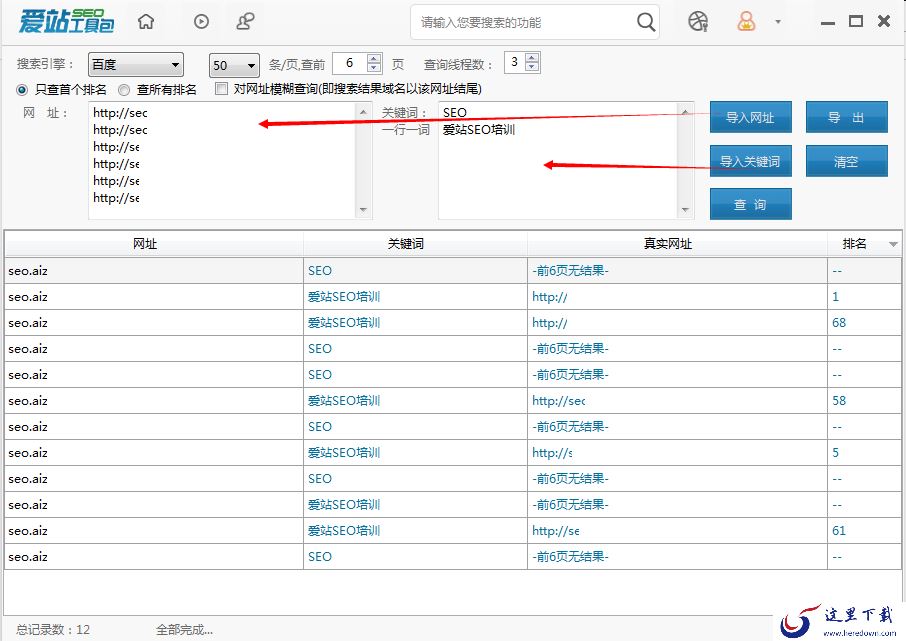
Task: Click the sort arrow beside 排名
Action: pyautogui.click(x=893, y=244)
